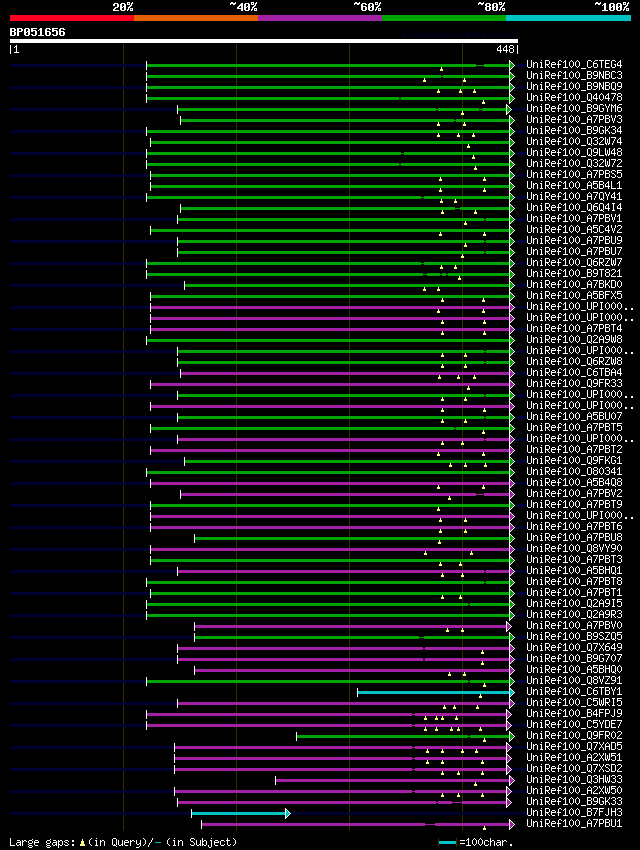The height and width of the screenshot is (850, 640).
Task: Select the UniRef100_C5YDE7 label
Action: pyautogui.click(x=574, y=724)
